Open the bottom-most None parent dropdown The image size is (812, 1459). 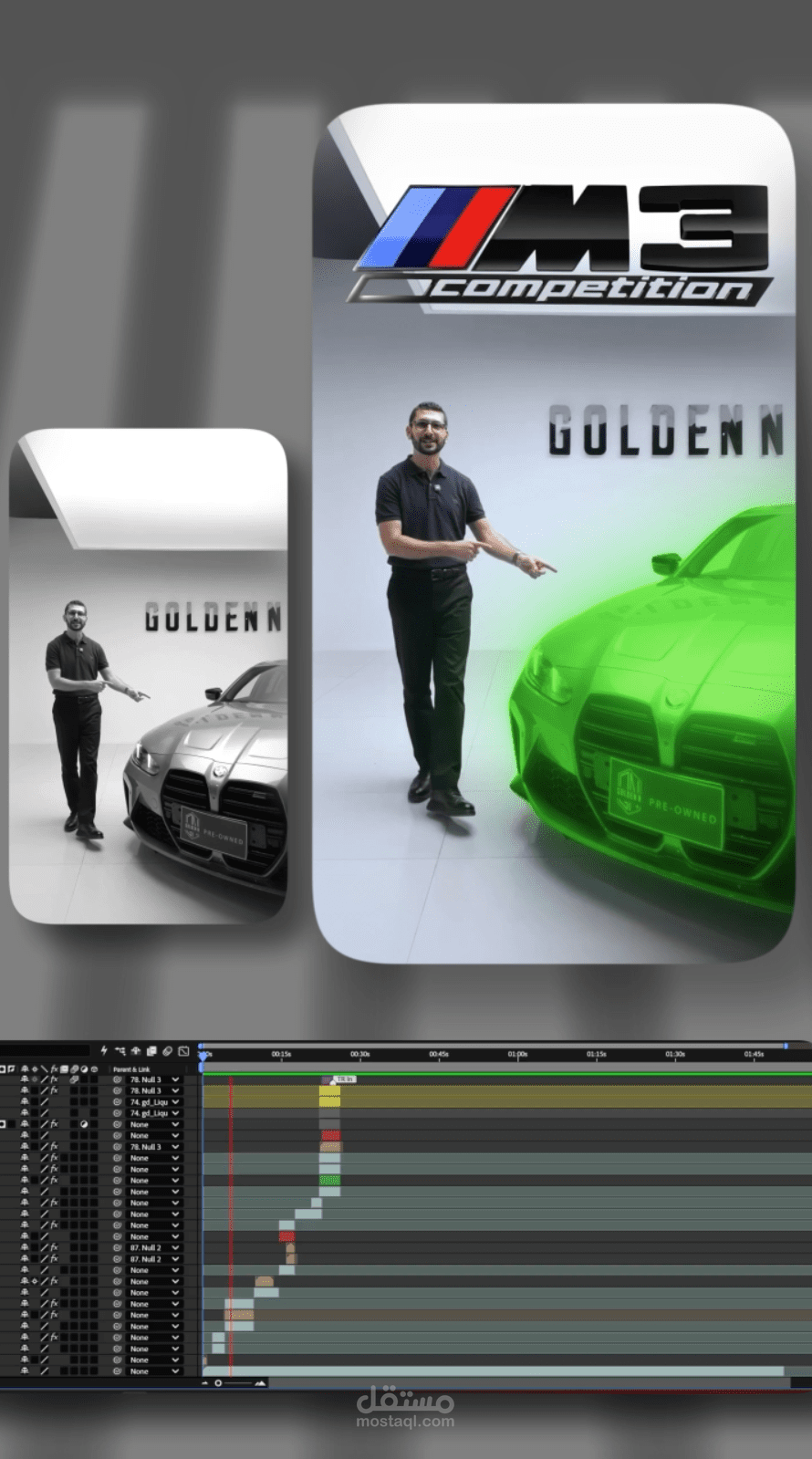point(154,1370)
